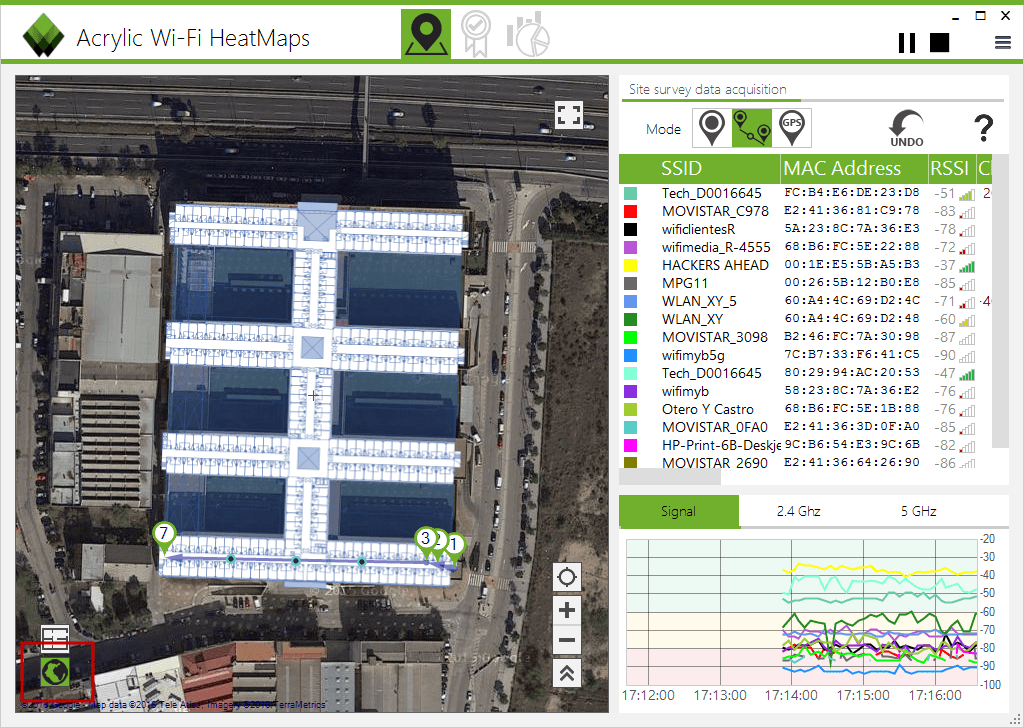Select GPS survey mode
This screenshot has height=728, width=1024.
click(x=792, y=128)
